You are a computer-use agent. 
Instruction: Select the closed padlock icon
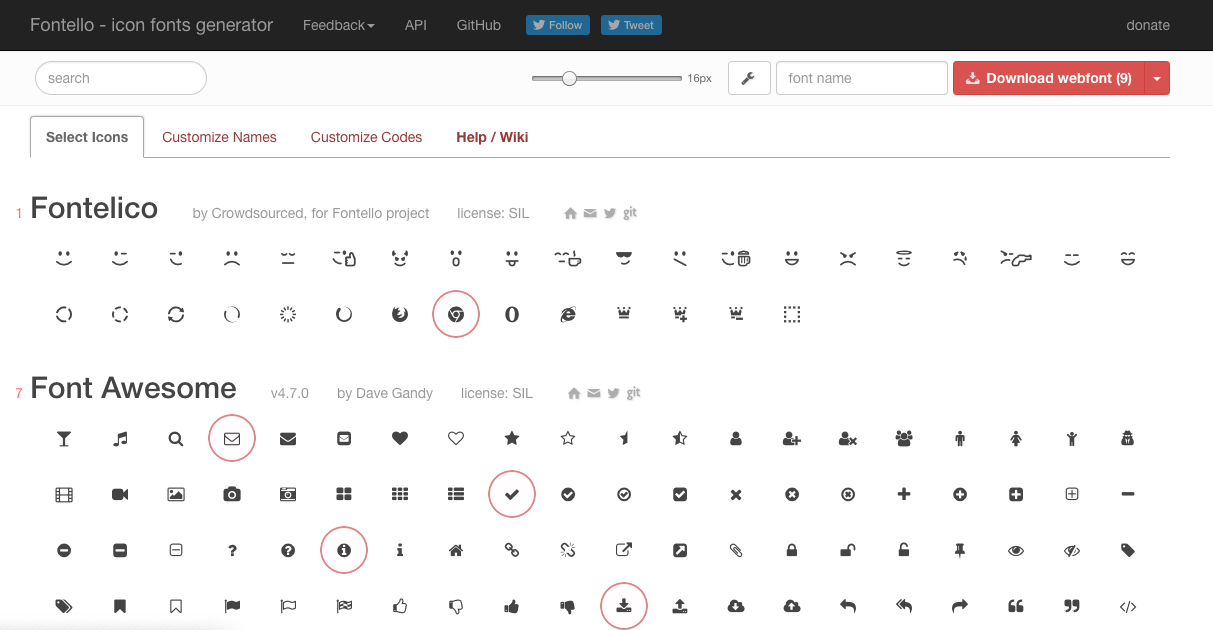tap(792, 550)
